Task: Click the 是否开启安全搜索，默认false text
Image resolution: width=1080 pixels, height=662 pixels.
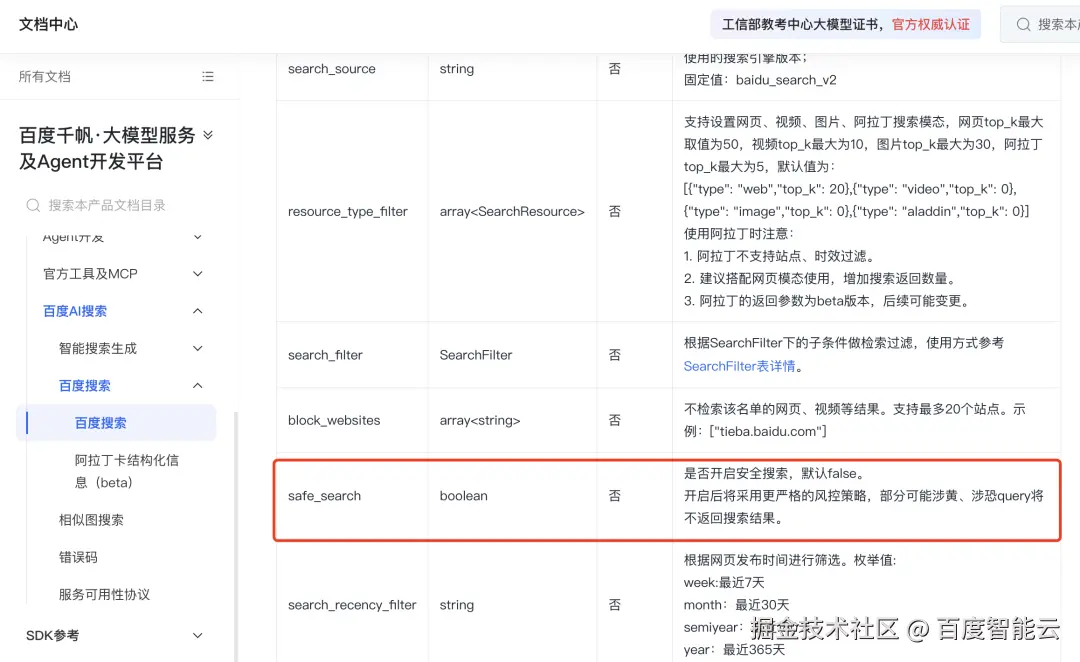Action: click(774, 474)
